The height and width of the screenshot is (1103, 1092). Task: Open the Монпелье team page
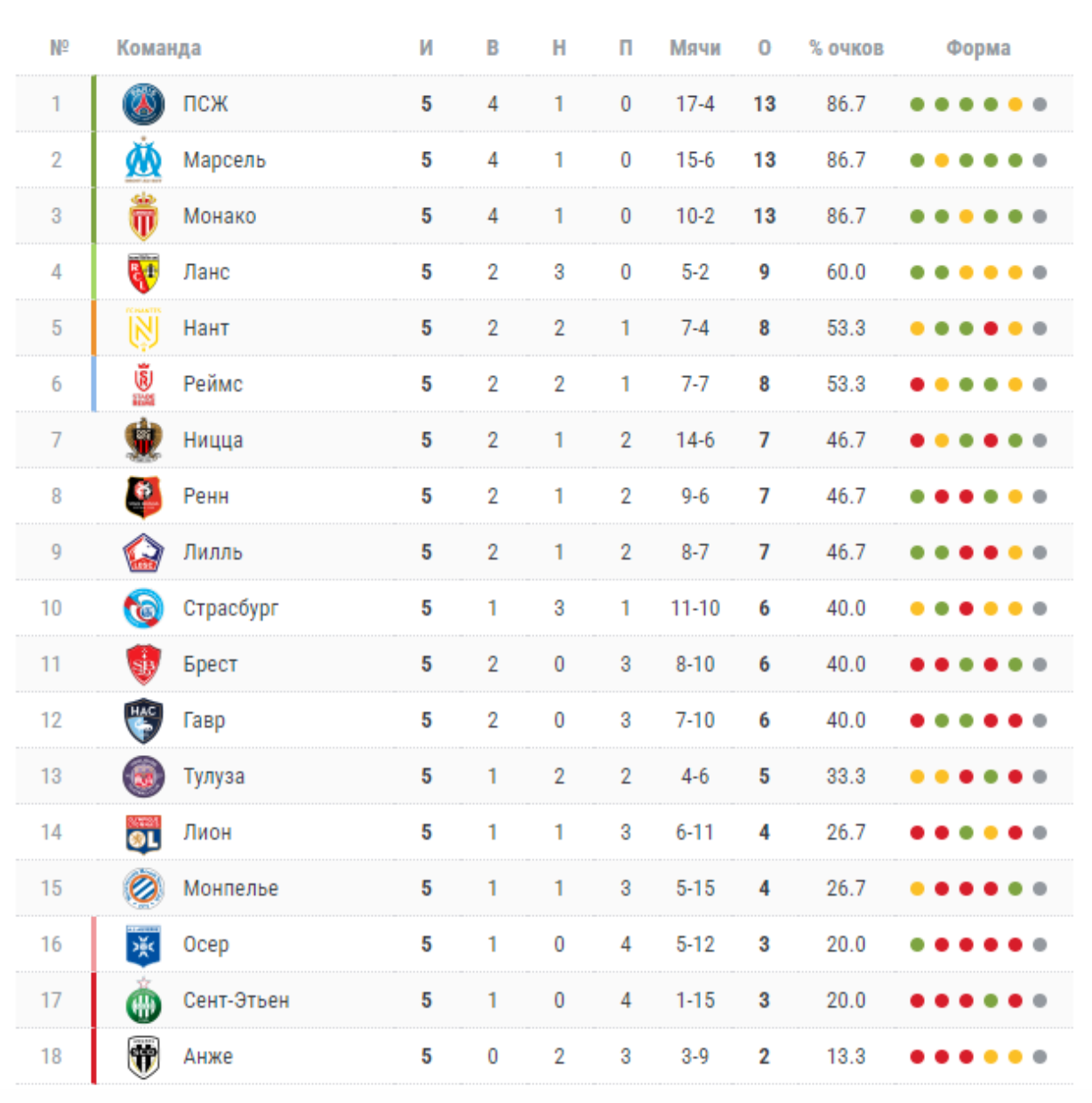230,889
